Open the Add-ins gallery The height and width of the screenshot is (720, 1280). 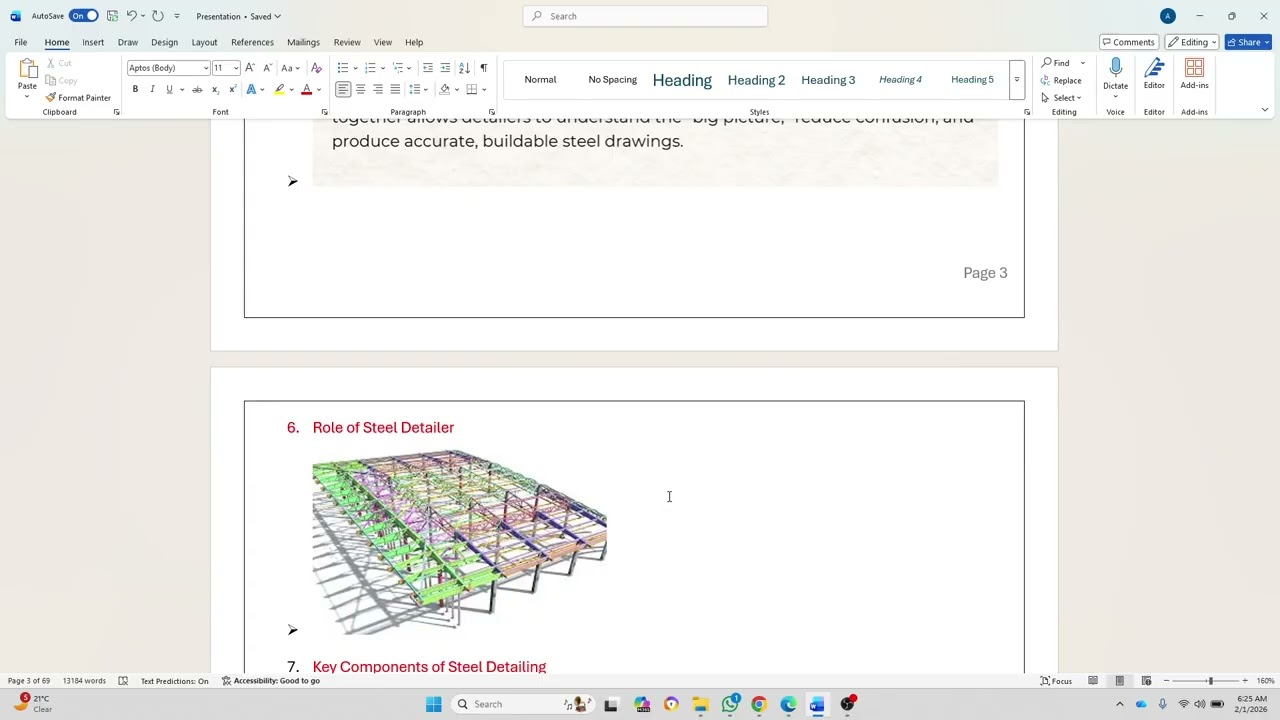point(1194,74)
